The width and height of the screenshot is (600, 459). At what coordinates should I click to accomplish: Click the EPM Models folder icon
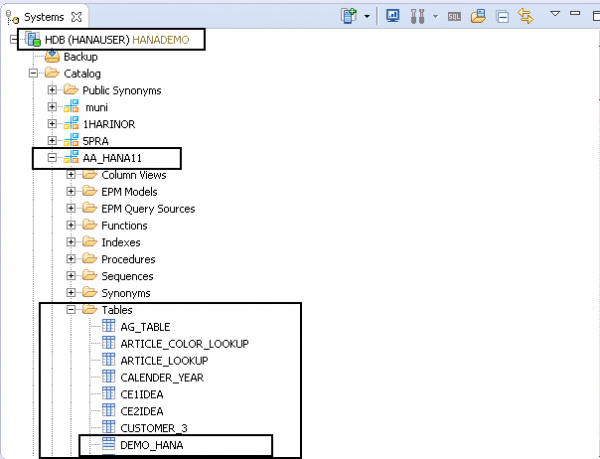90,191
